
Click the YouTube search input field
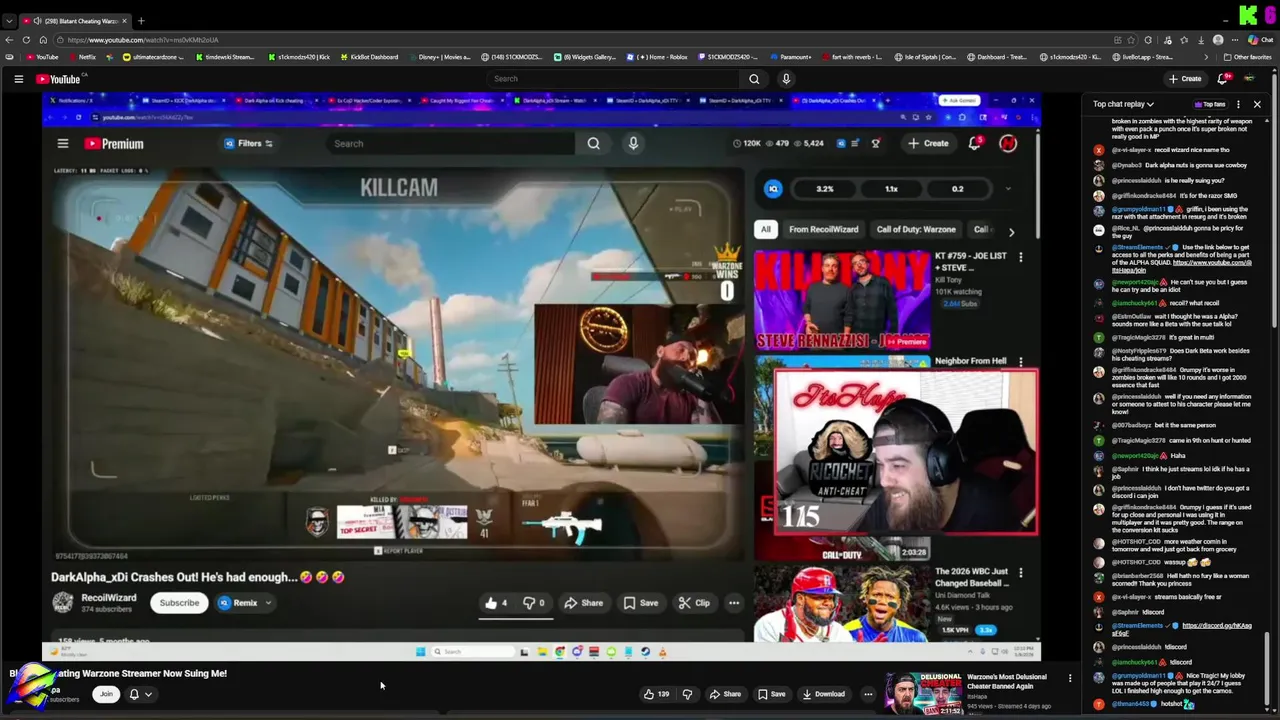(613, 79)
